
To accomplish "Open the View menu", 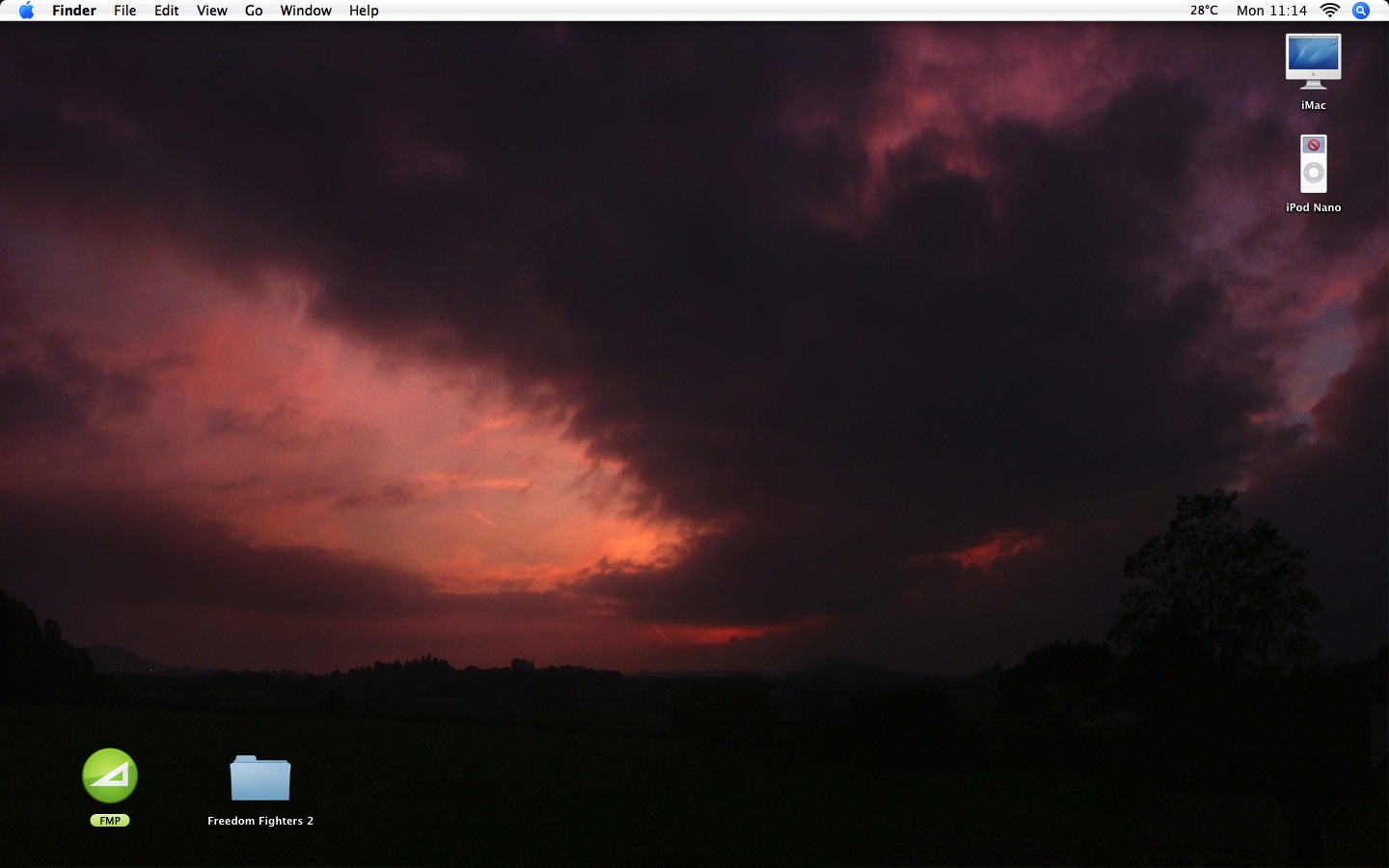I will click(x=212, y=11).
